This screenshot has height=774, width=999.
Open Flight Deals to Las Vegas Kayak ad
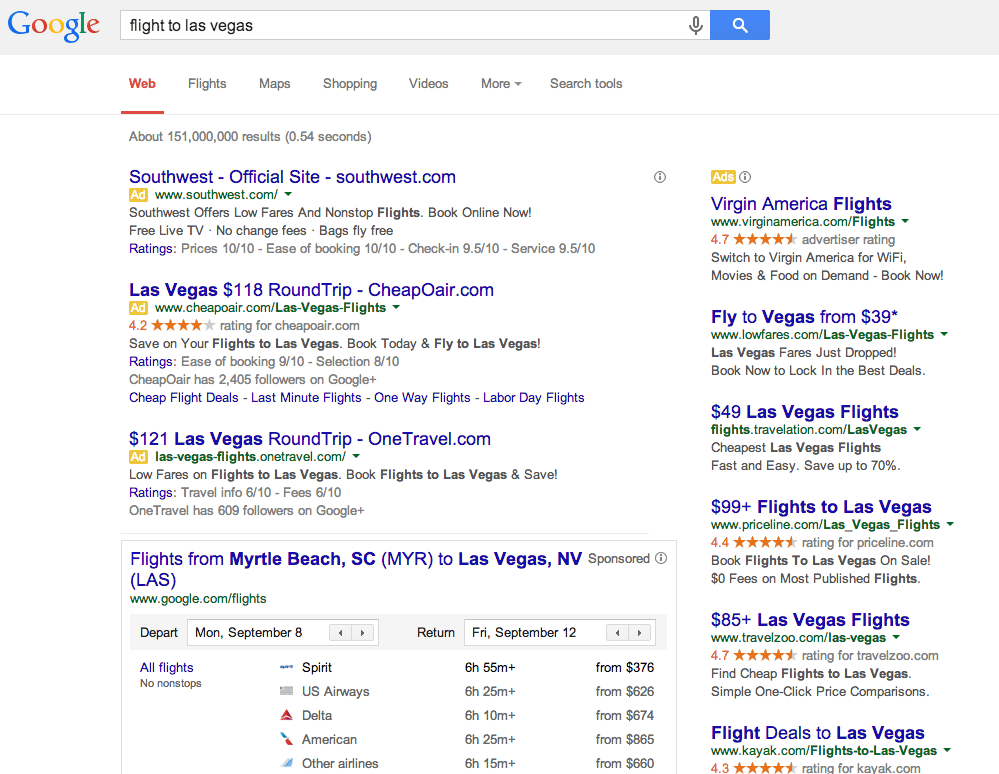pos(817,733)
